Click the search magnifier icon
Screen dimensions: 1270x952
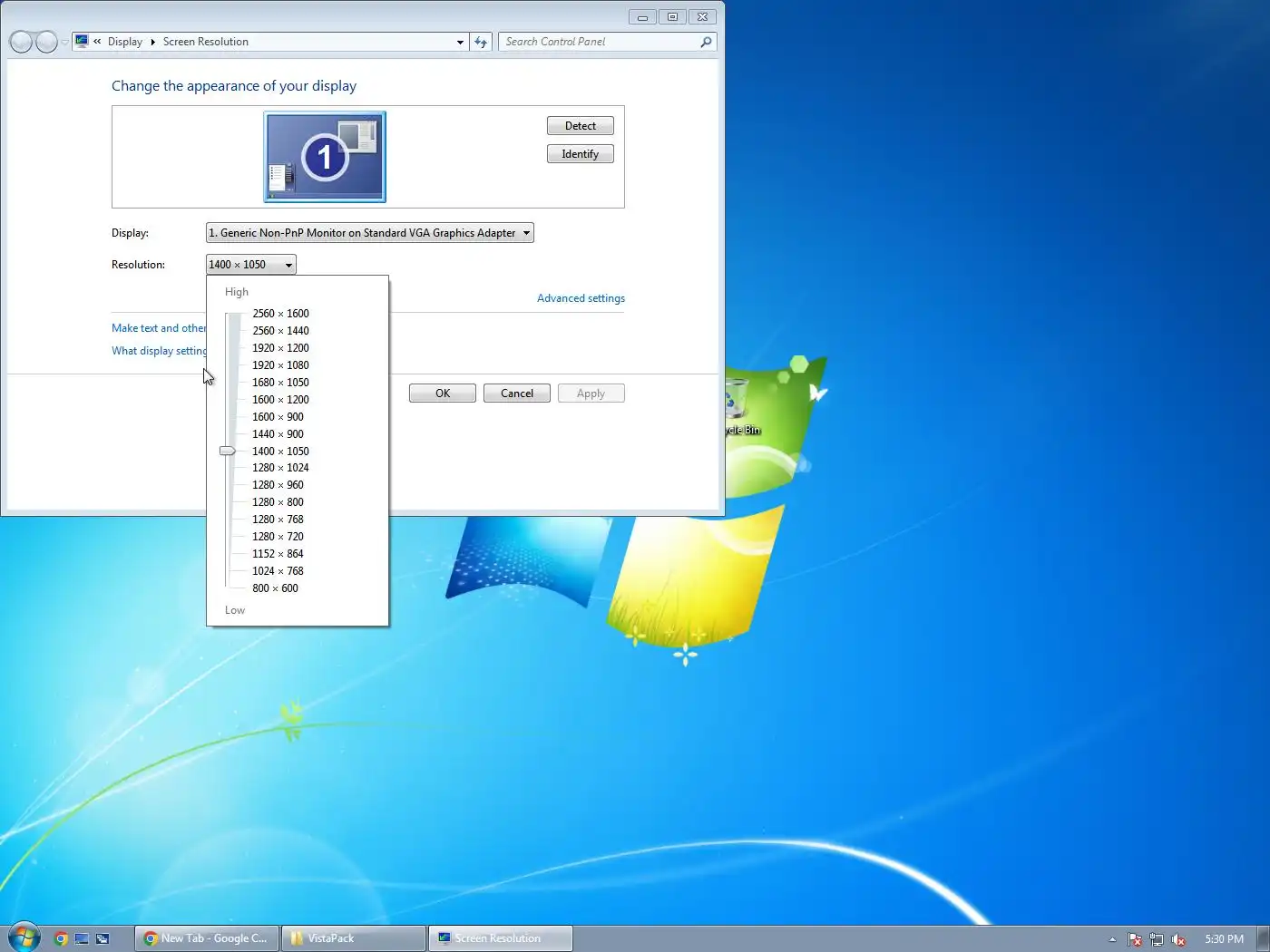coord(706,42)
